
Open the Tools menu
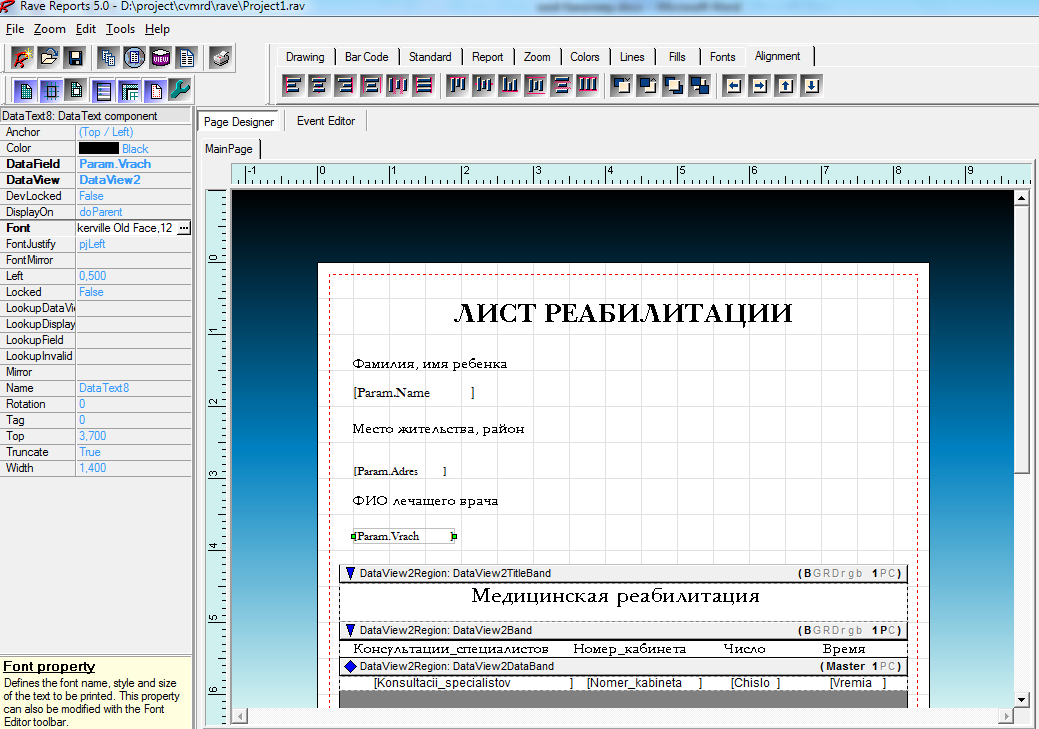tap(120, 29)
